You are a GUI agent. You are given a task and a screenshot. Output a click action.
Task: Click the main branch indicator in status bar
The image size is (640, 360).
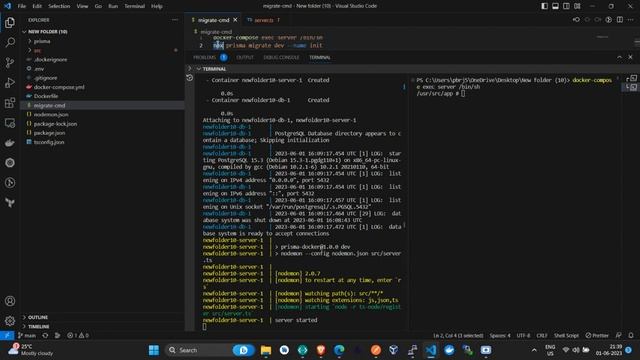[x=27, y=336]
